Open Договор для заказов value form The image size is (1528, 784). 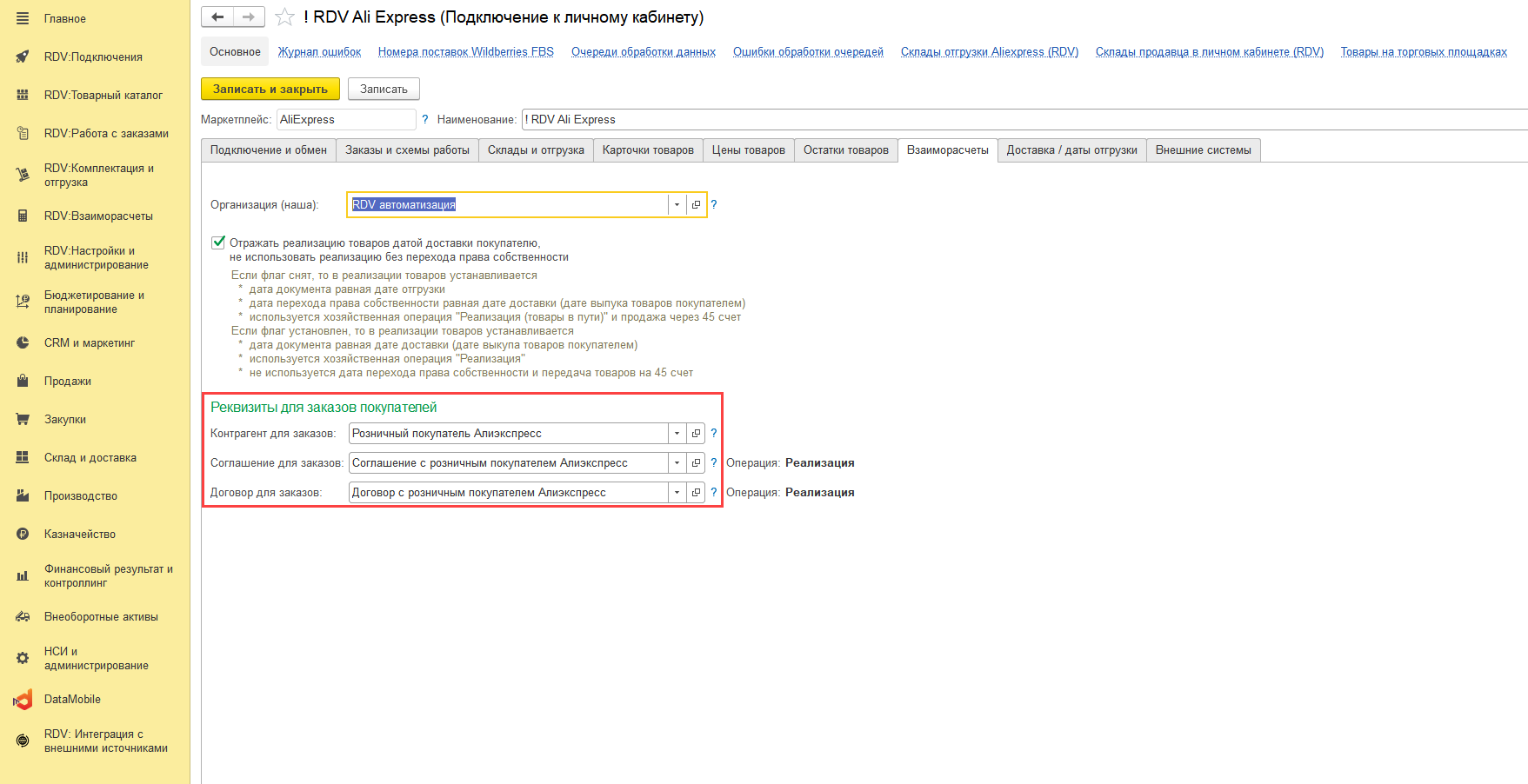tap(696, 492)
